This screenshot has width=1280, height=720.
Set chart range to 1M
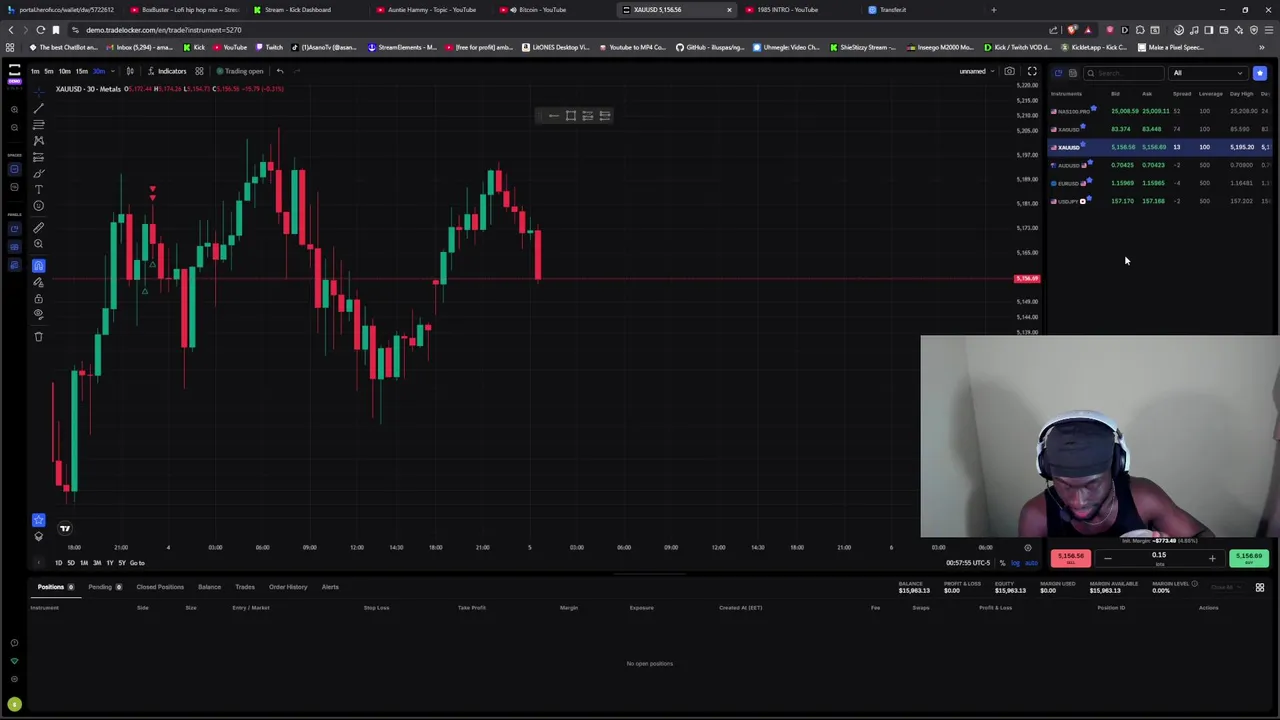pos(84,563)
